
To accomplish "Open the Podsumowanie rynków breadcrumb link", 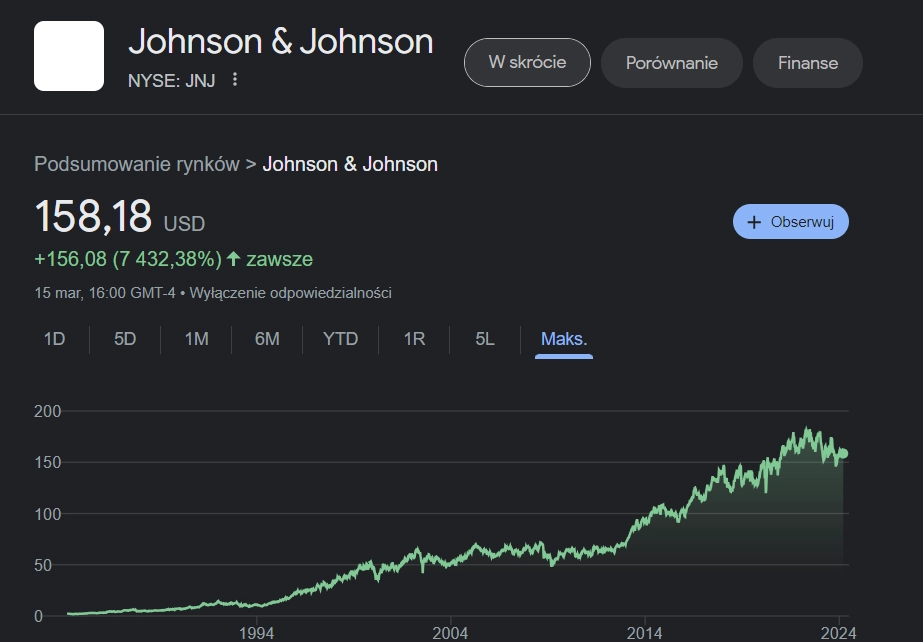I will 137,164.
